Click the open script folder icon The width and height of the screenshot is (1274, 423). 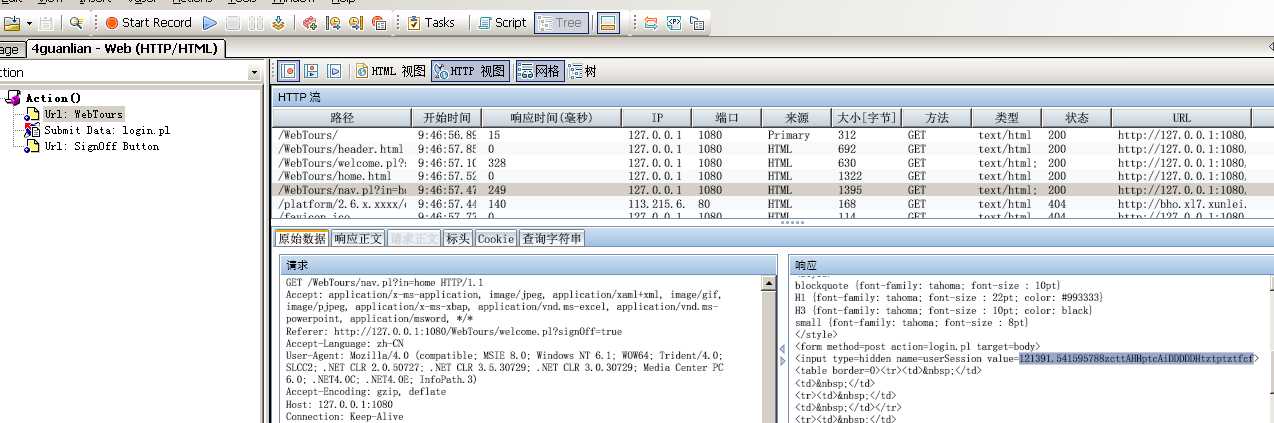point(11,22)
